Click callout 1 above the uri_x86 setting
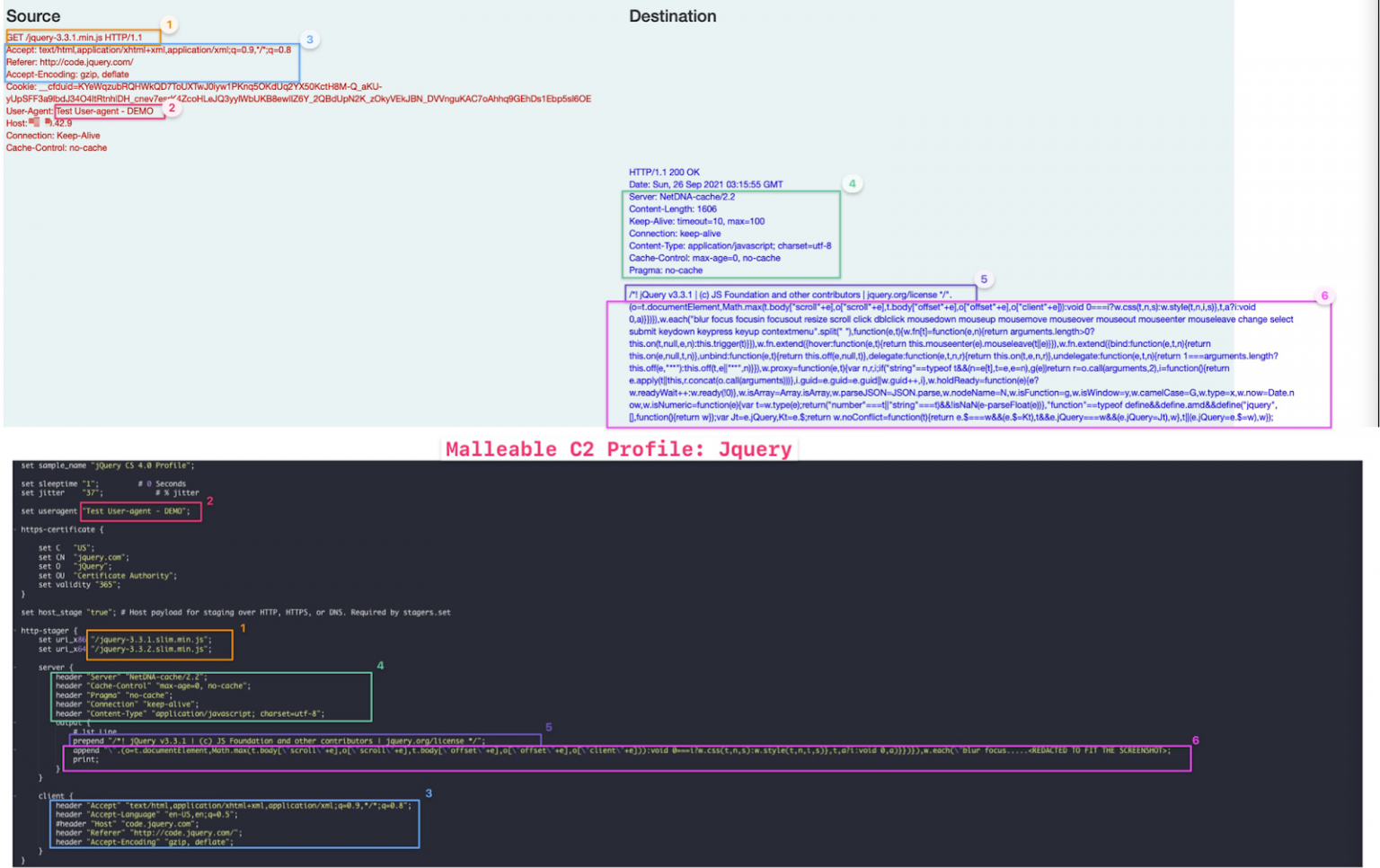1380x868 pixels. click(x=243, y=630)
